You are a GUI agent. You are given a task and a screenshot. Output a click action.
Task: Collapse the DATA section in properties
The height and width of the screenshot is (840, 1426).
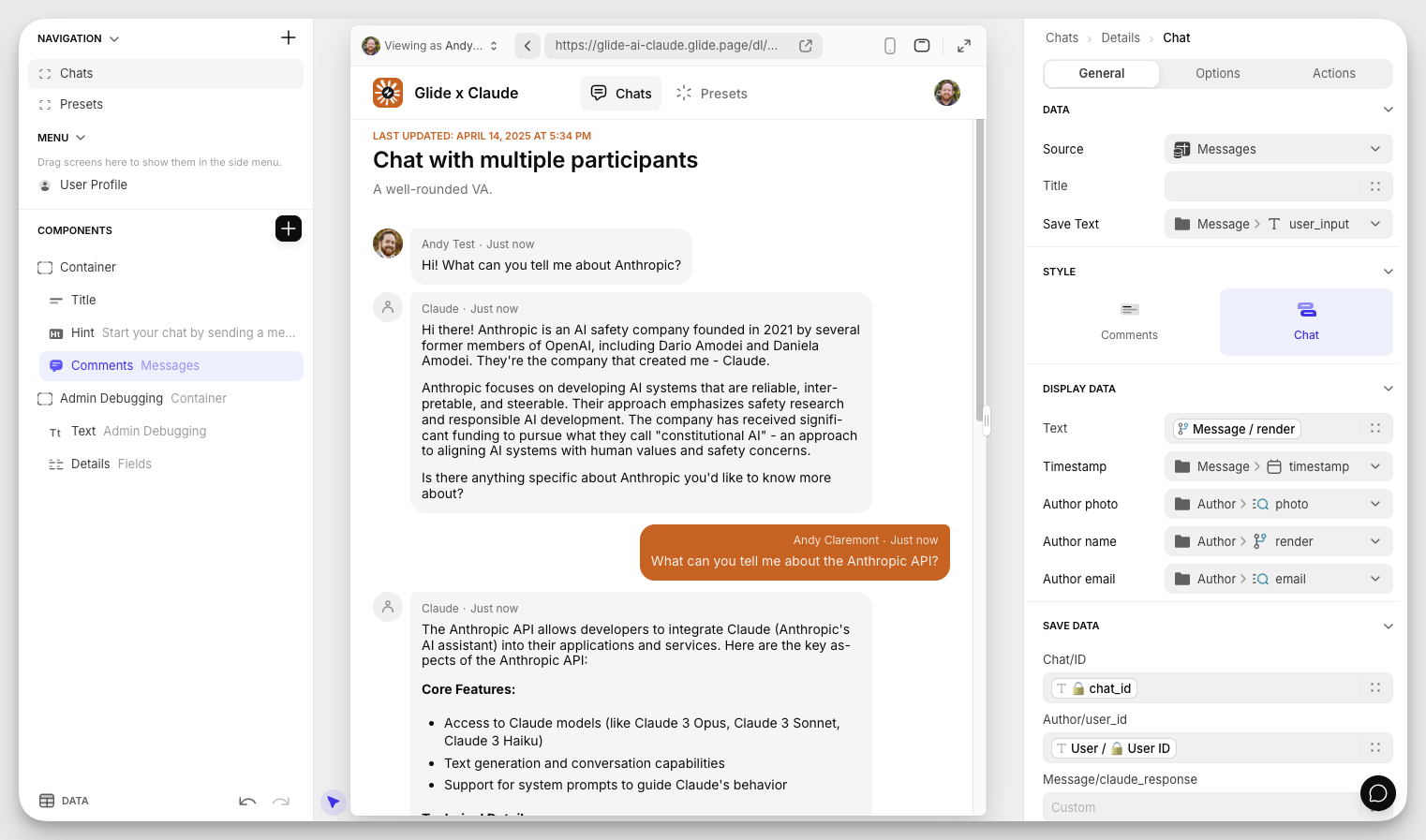1389,110
